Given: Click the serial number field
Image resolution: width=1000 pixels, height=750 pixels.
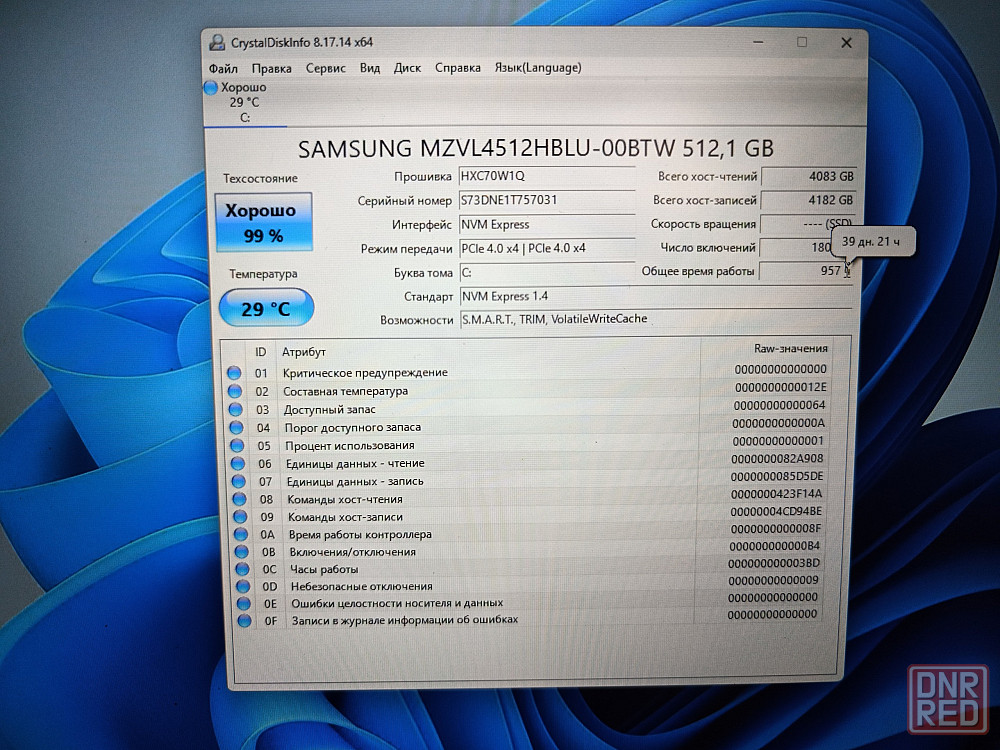Looking at the screenshot, I should pos(546,200).
